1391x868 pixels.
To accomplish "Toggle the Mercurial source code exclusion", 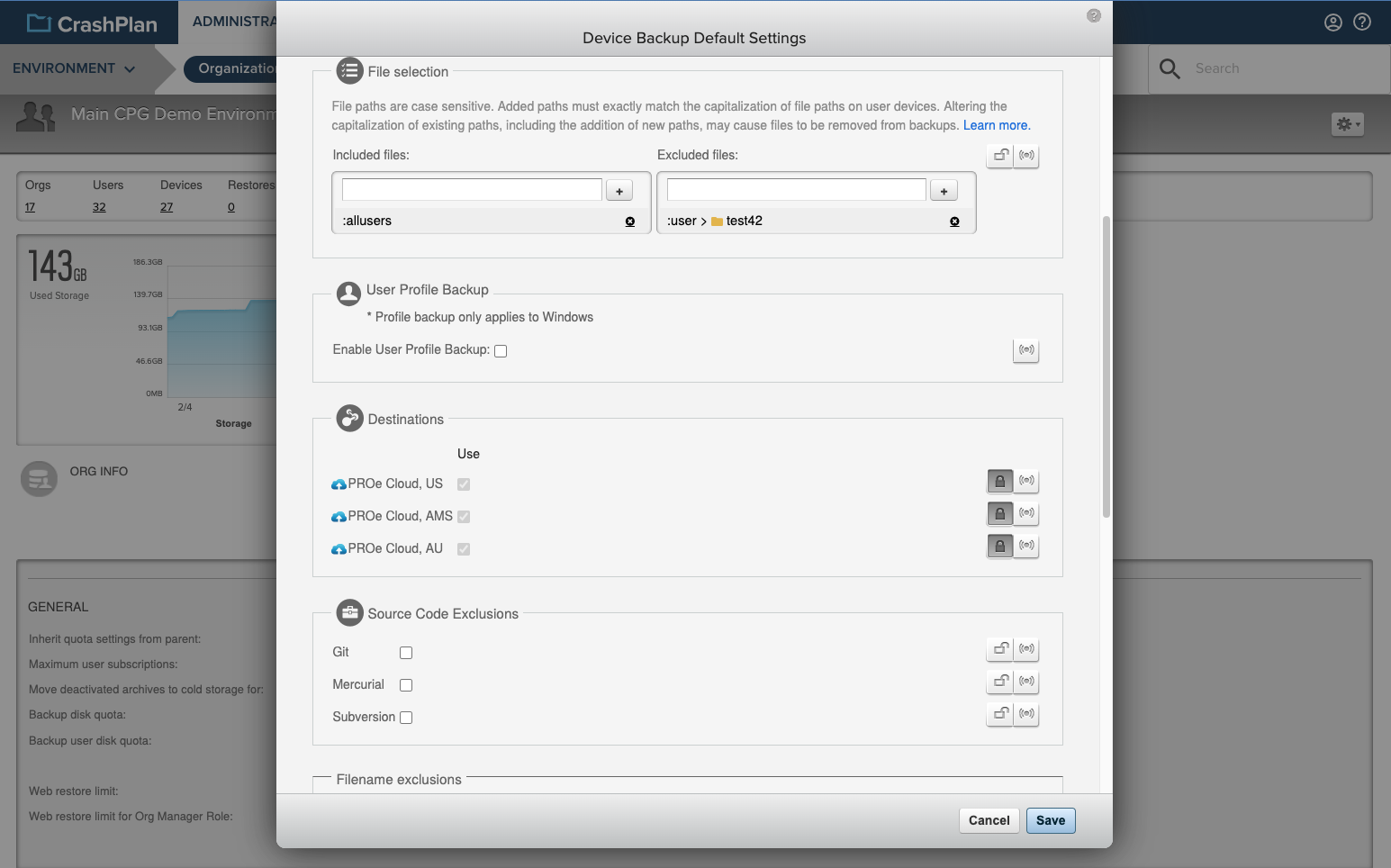I will (406, 684).
